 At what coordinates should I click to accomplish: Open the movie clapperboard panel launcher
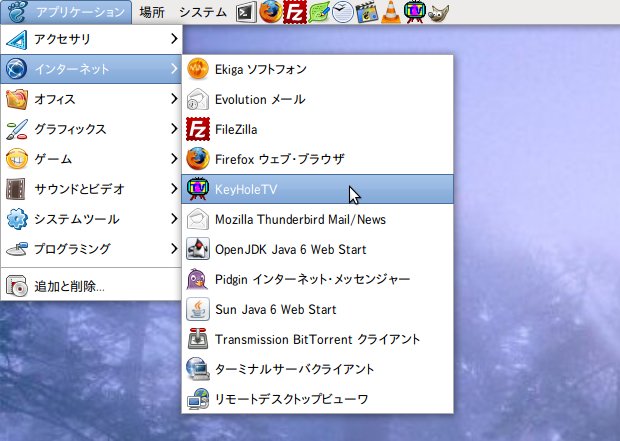(367, 12)
